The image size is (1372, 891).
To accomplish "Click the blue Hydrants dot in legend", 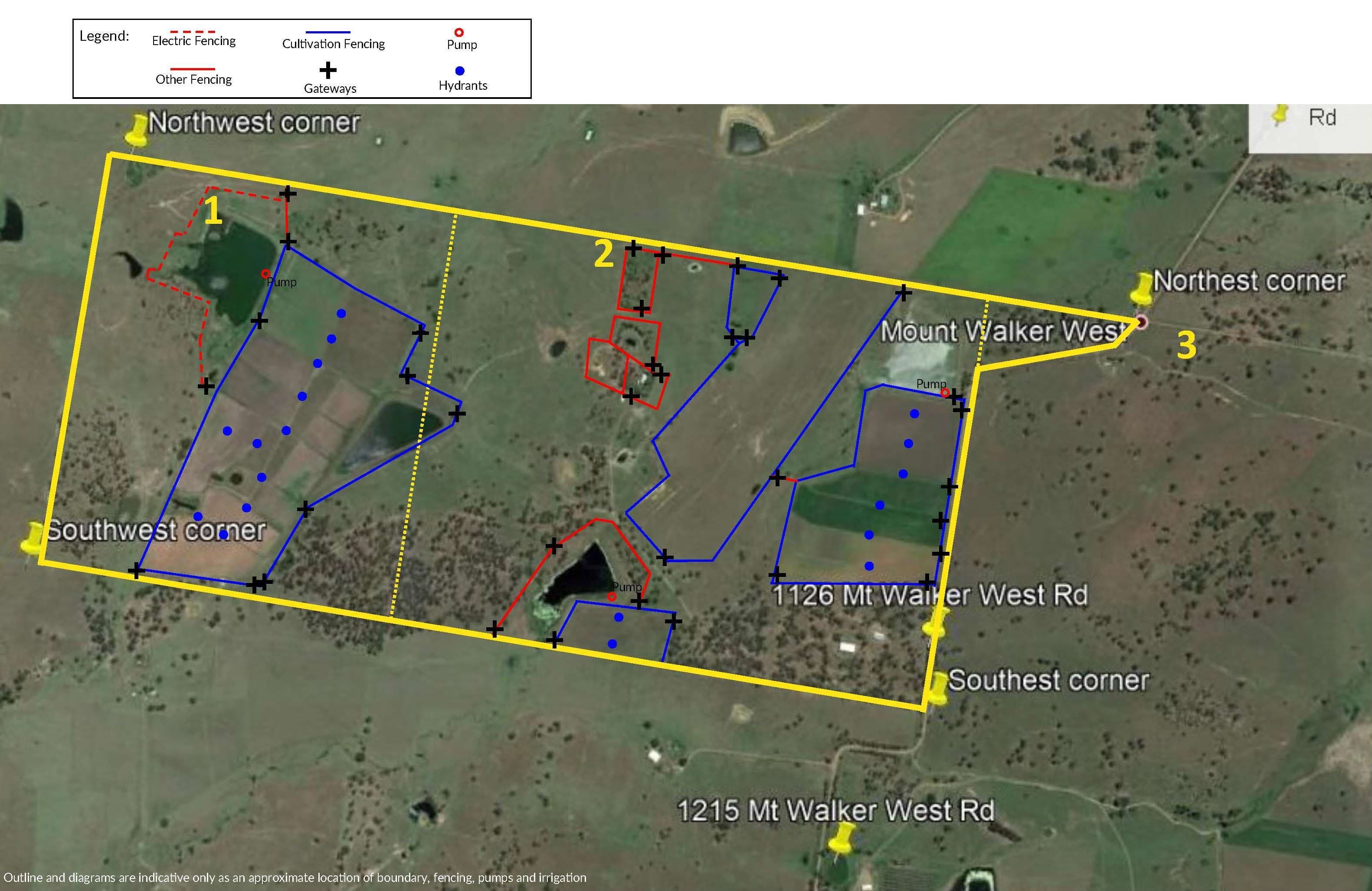I will coord(460,71).
